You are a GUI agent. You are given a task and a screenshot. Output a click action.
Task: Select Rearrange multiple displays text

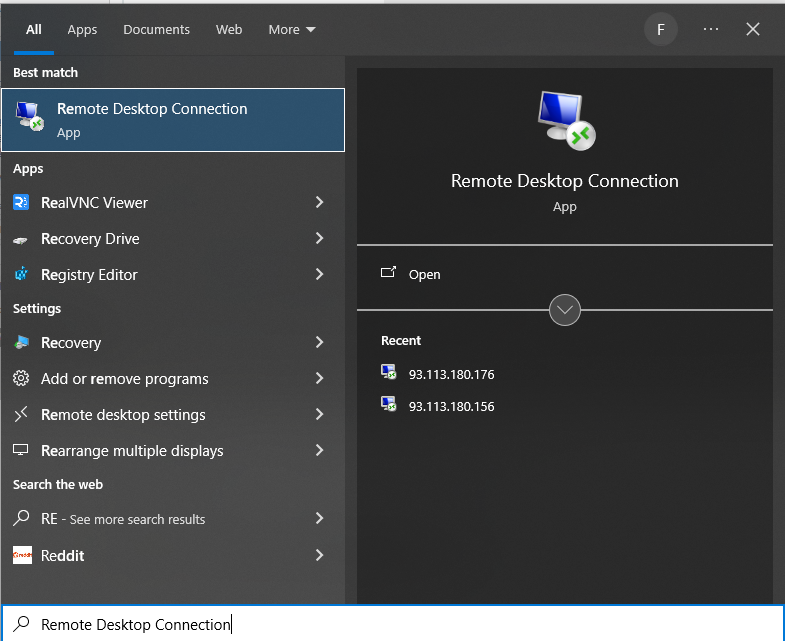132,451
